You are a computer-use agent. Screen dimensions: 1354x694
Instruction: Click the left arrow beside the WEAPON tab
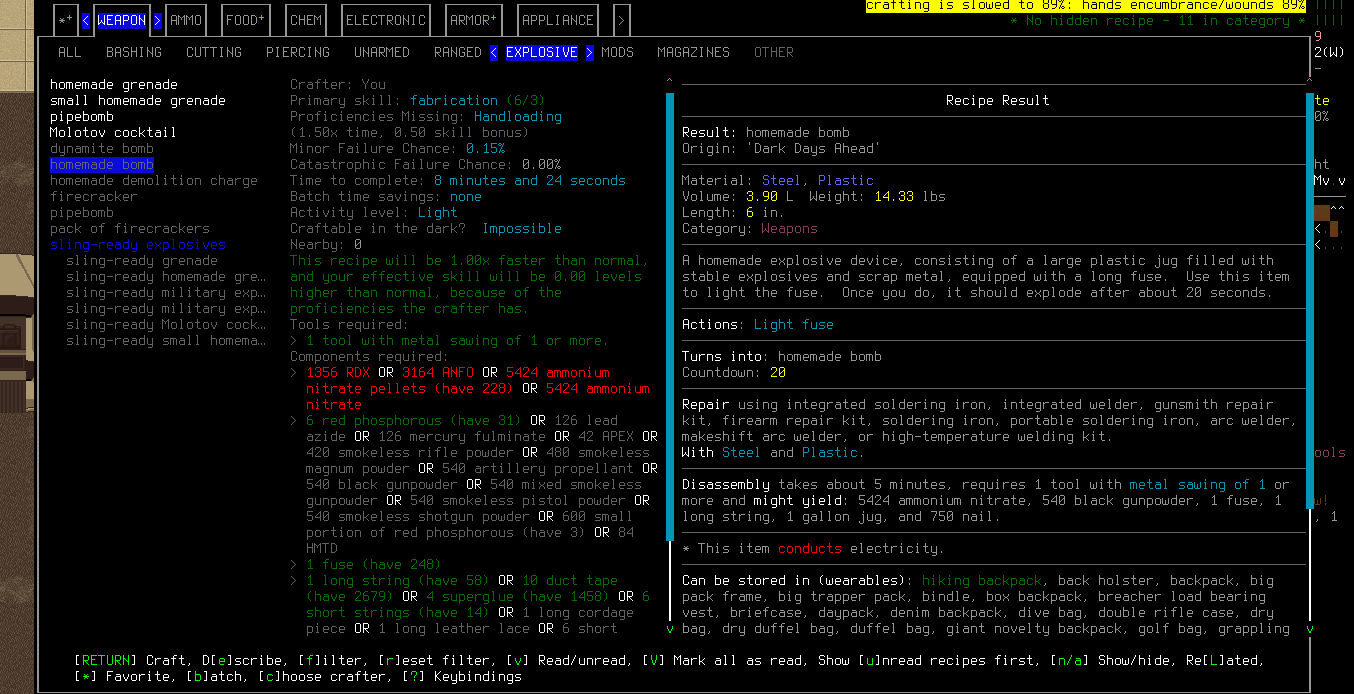[86, 20]
